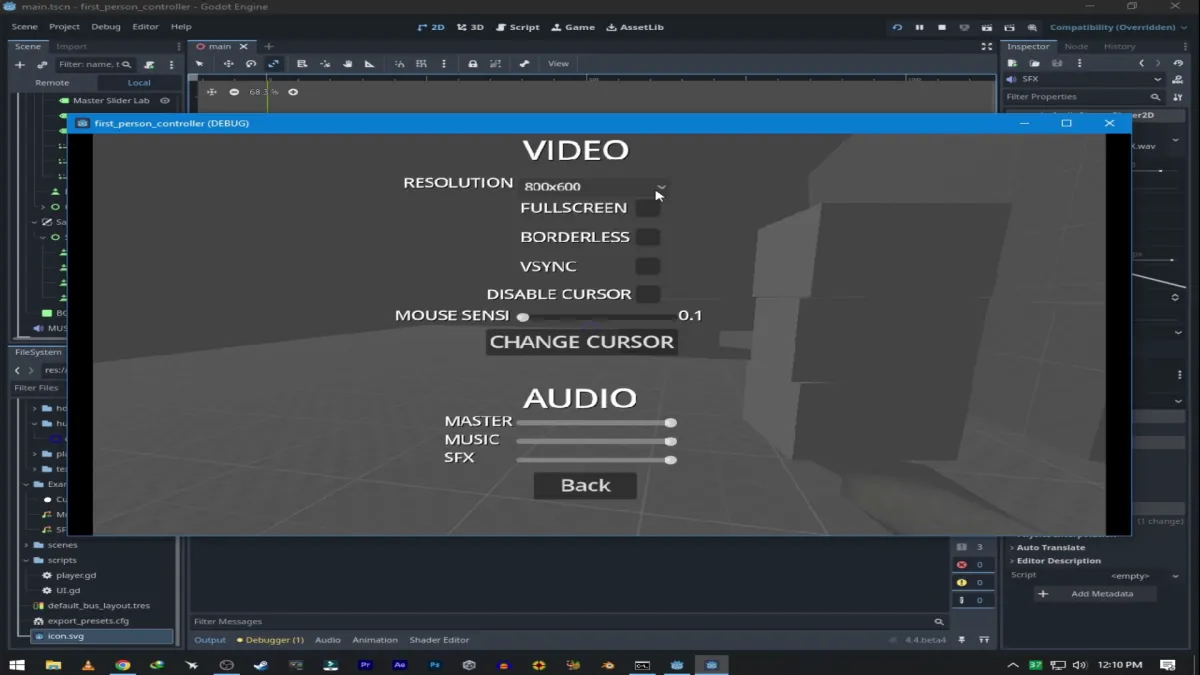This screenshot has height=675, width=1200.
Task: Switch scene tree to Remote view
Action: coord(52,83)
